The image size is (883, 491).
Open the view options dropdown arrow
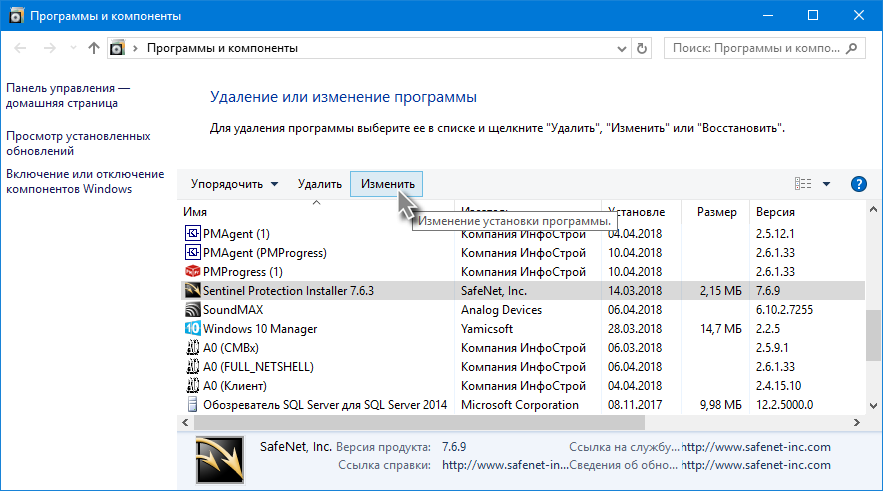[x=826, y=184]
